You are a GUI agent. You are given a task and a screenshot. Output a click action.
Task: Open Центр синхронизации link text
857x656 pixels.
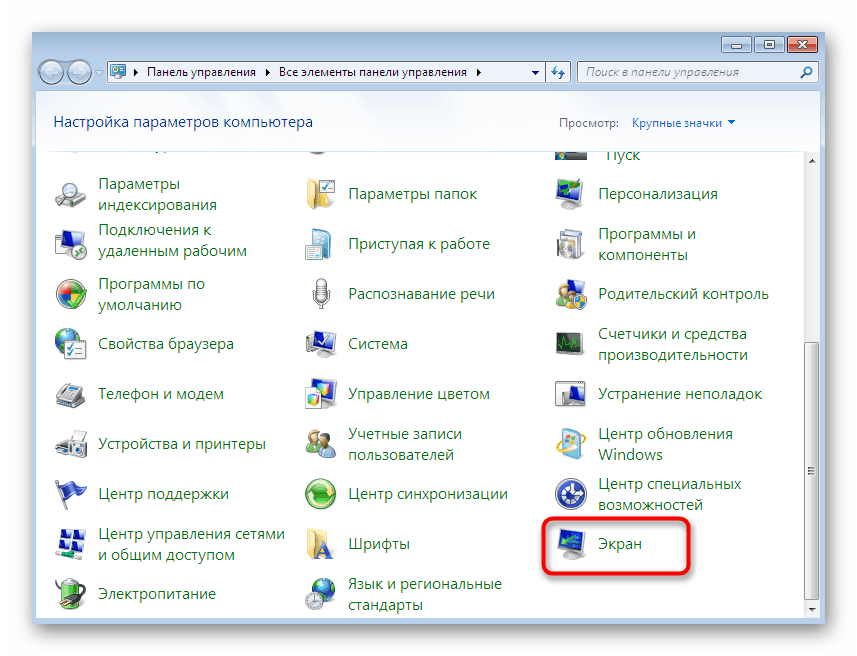click(x=428, y=494)
